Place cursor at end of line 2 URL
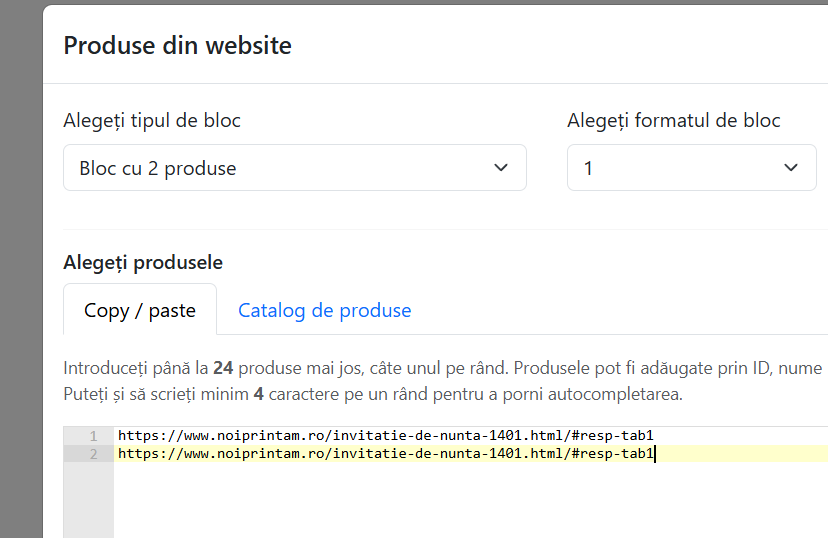 tap(654, 454)
